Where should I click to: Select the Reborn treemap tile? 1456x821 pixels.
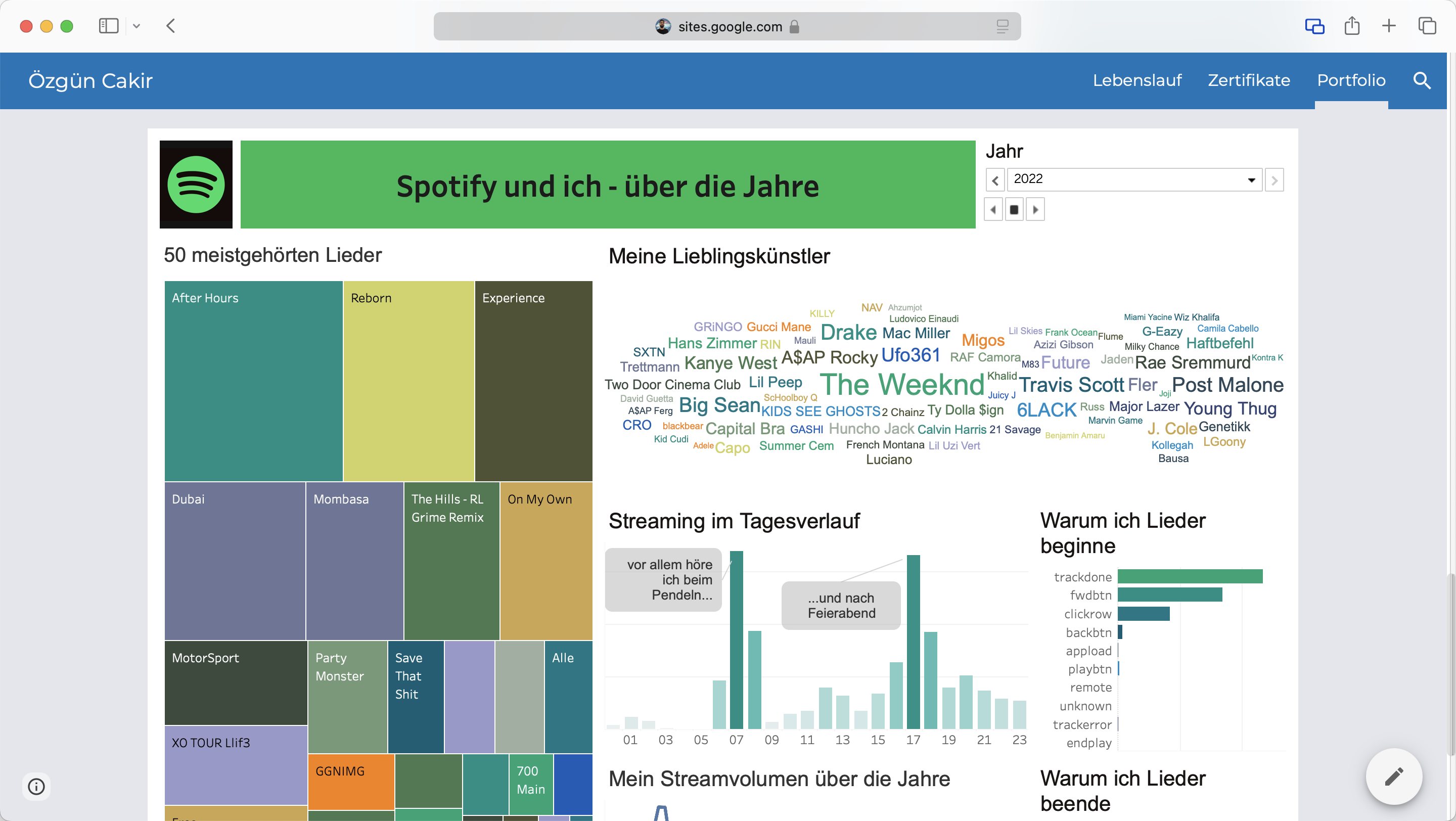click(408, 381)
